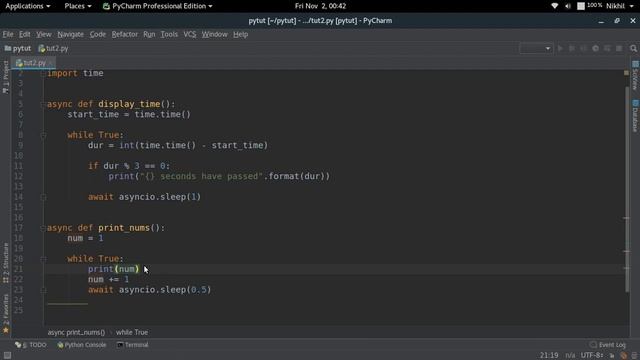Open the Favorites tool window sidebar tab
The height and width of the screenshot is (360, 640).
click(5, 313)
